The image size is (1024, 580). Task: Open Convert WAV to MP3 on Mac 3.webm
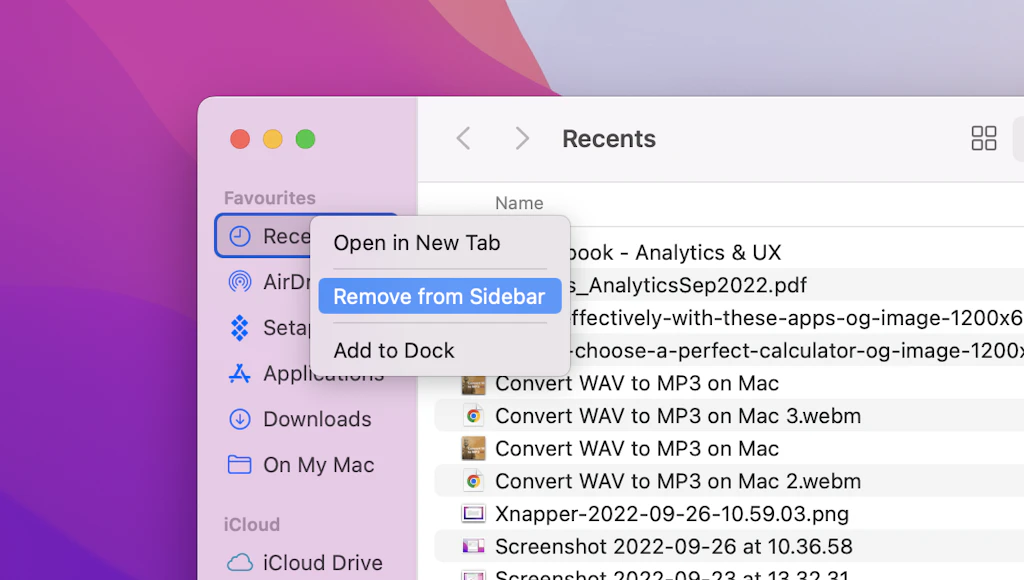pos(676,415)
